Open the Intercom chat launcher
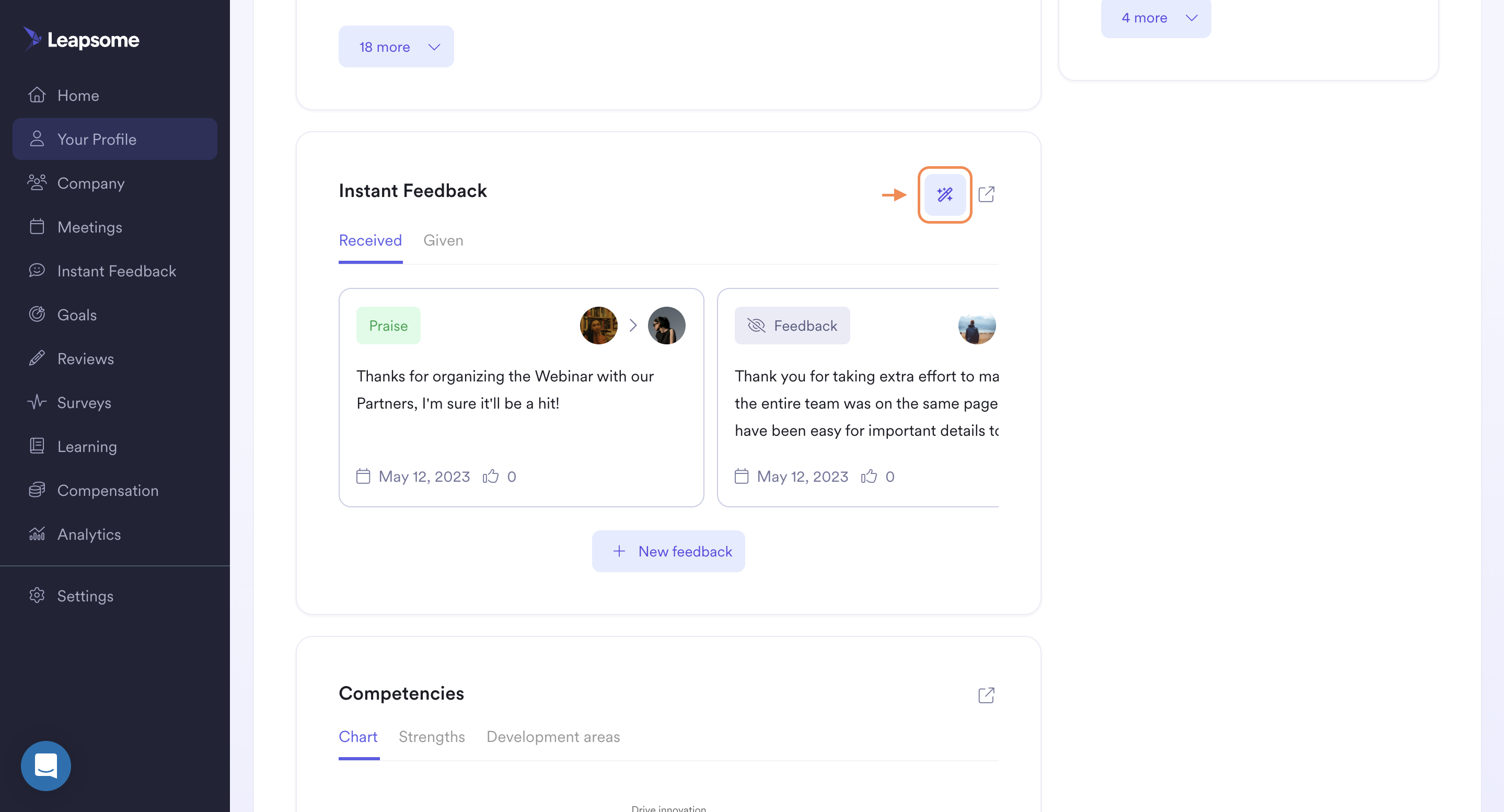Viewport: 1504px width, 812px height. 45,765
